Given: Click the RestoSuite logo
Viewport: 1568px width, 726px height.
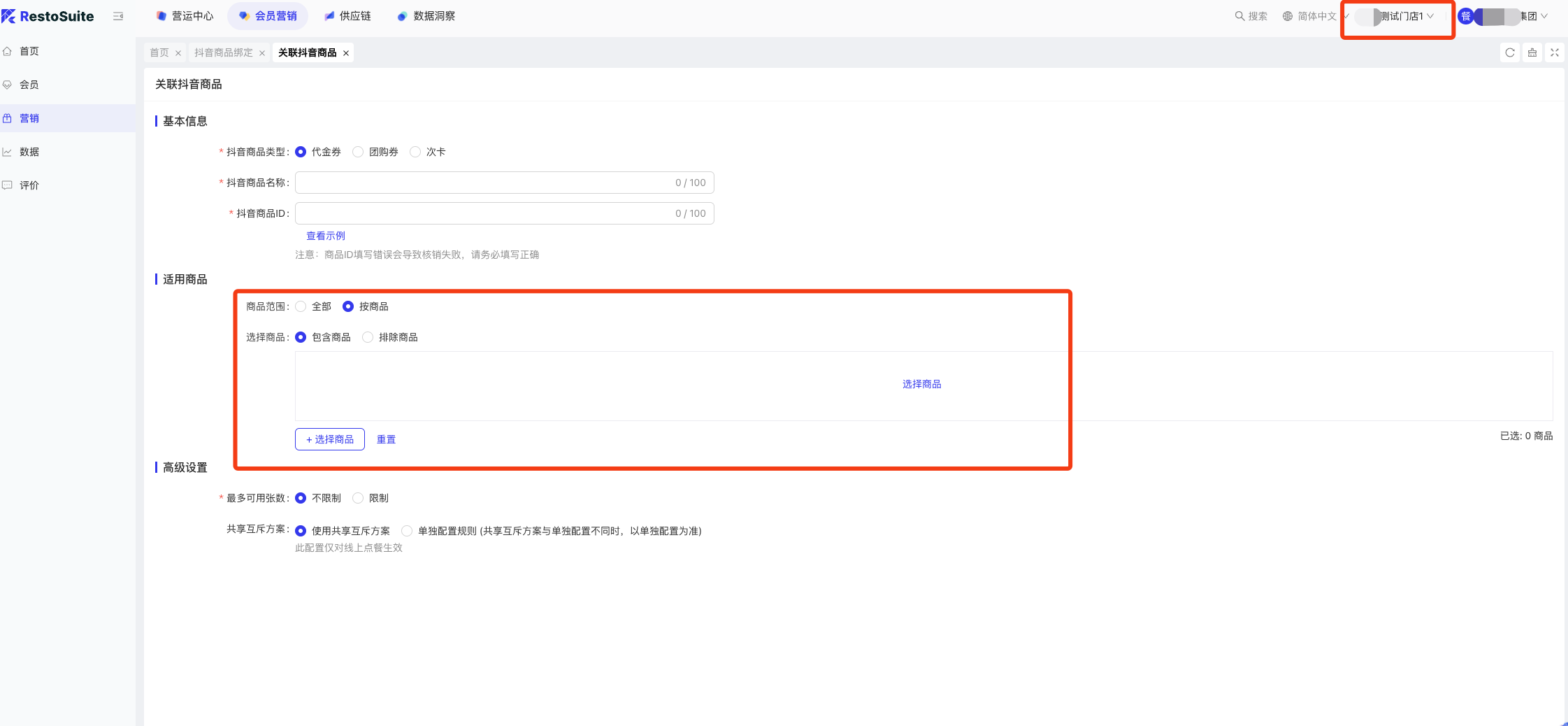Looking at the screenshot, I should click(48, 16).
